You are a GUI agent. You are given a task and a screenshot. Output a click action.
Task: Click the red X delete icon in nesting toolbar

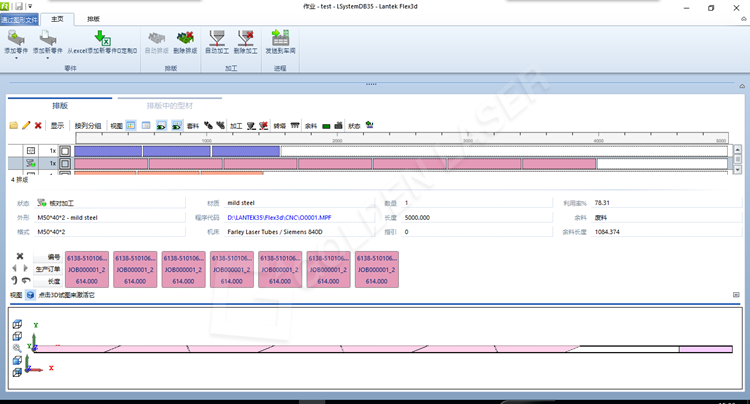tap(38, 126)
